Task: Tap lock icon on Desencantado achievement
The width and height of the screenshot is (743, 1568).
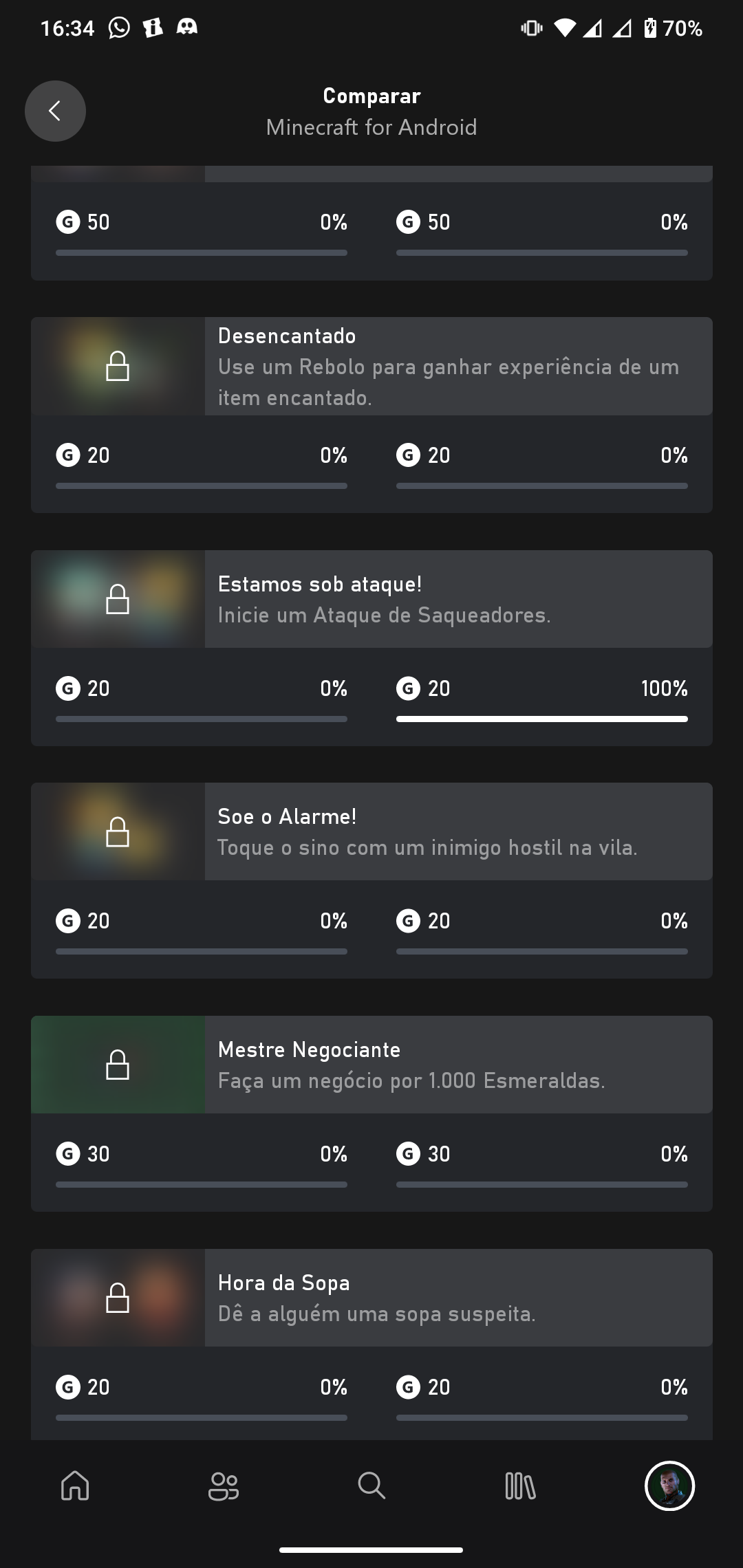Action: pos(118,366)
